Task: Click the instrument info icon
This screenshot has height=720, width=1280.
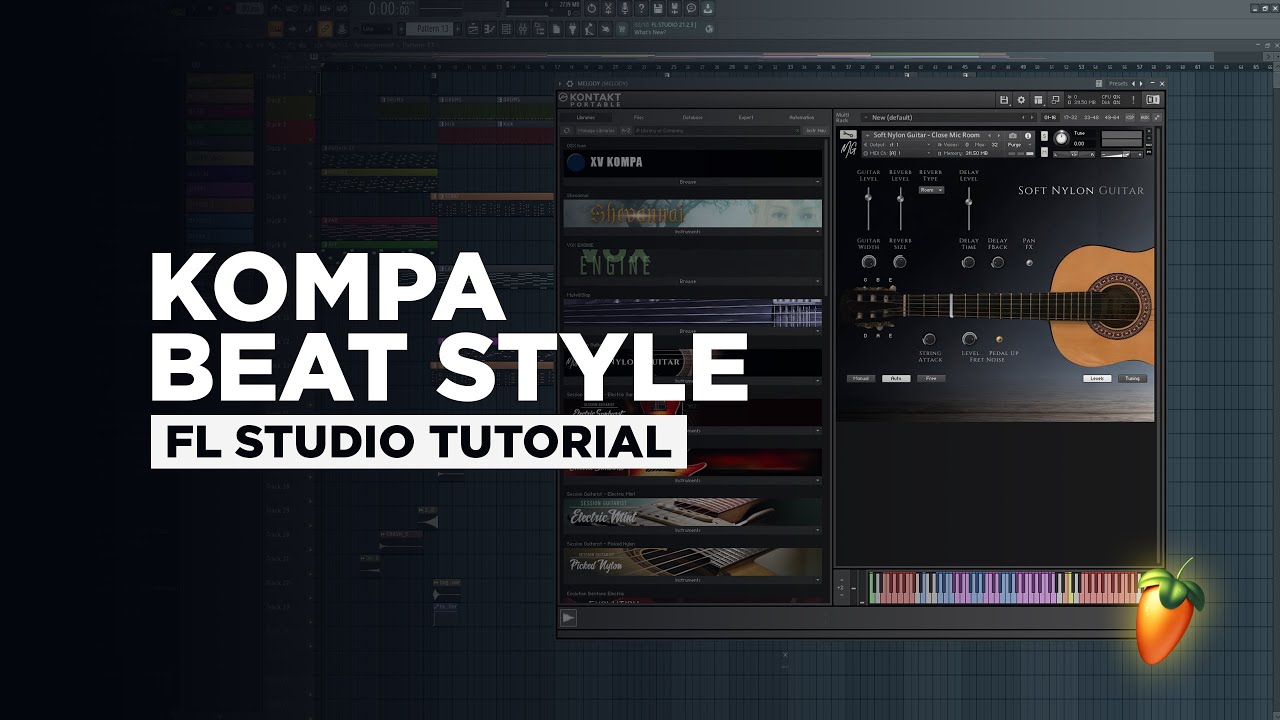Action: [1028, 135]
